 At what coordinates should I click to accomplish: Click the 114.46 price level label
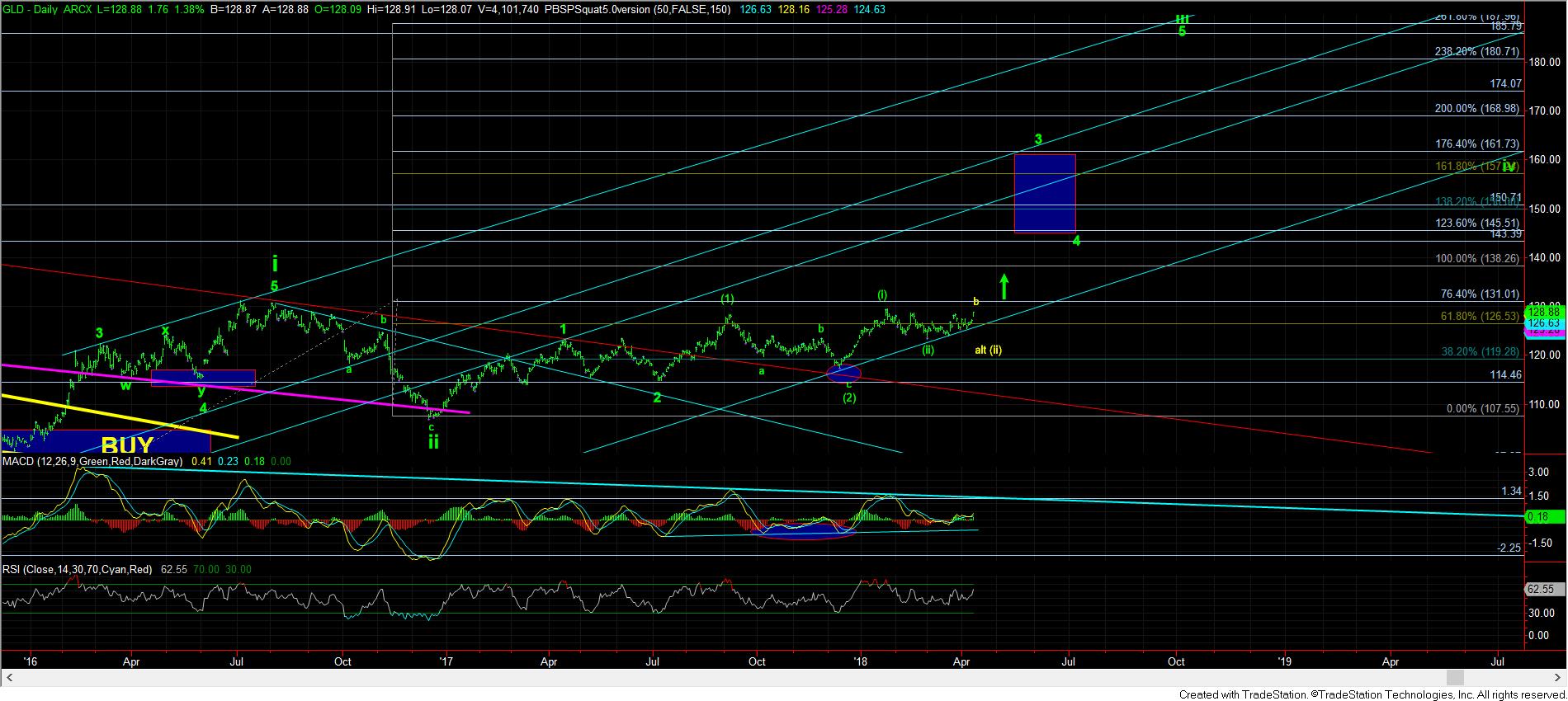click(x=1506, y=374)
